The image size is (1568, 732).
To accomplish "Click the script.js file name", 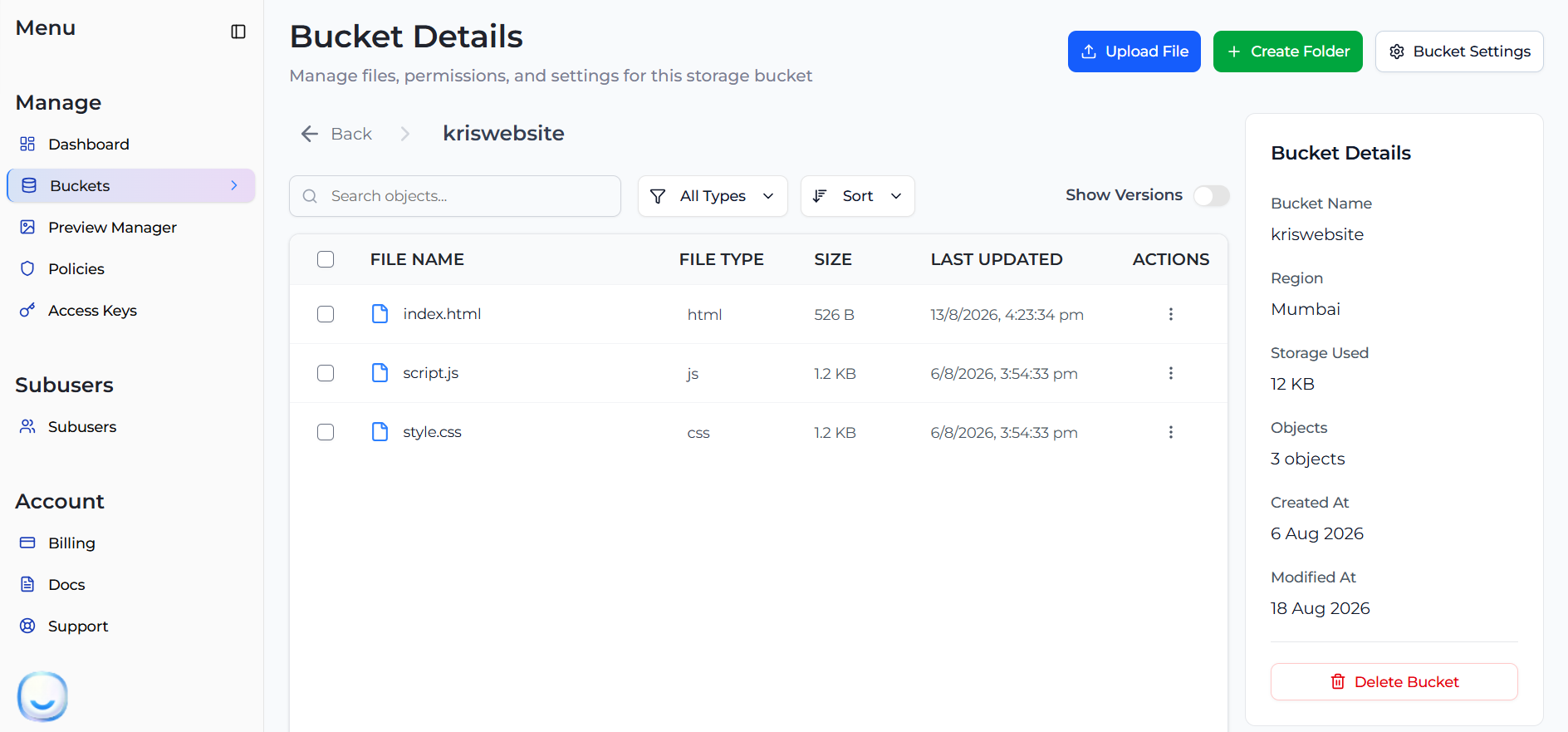I will pyautogui.click(x=431, y=373).
